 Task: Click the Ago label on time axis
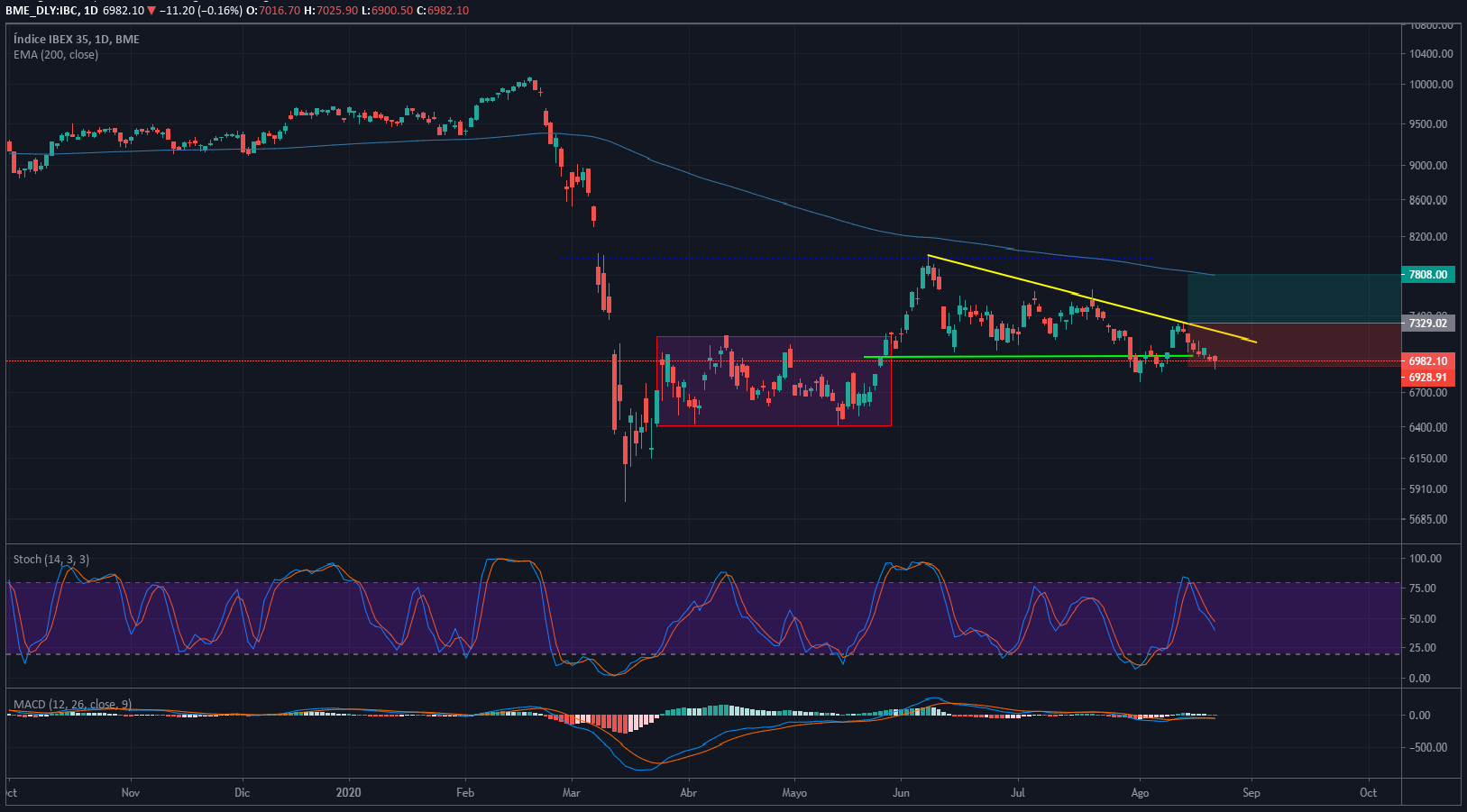coord(1140,793)
